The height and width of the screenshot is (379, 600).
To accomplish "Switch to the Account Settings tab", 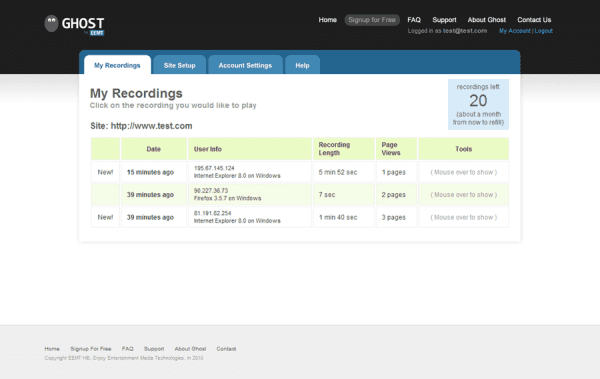I will [245, 65].
